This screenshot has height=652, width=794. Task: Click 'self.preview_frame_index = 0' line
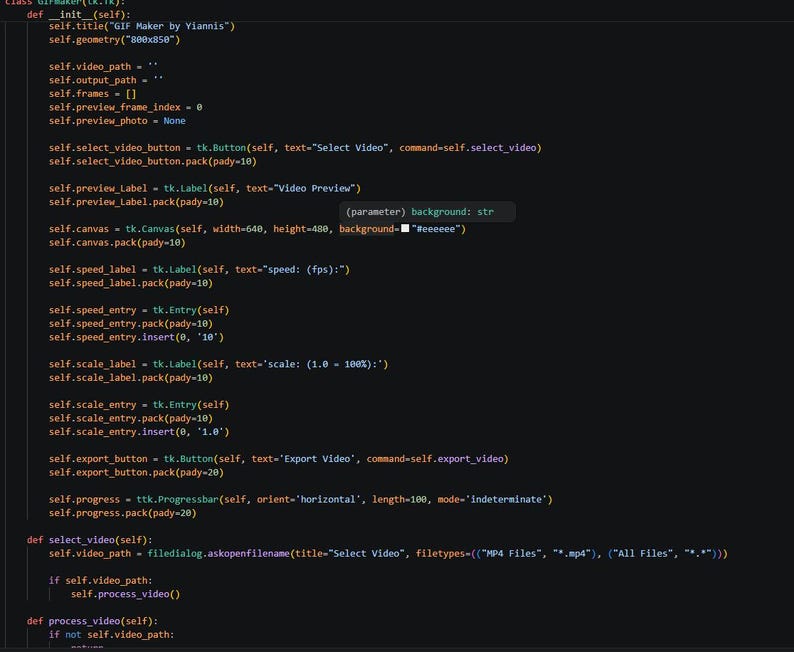coord(126,107)
